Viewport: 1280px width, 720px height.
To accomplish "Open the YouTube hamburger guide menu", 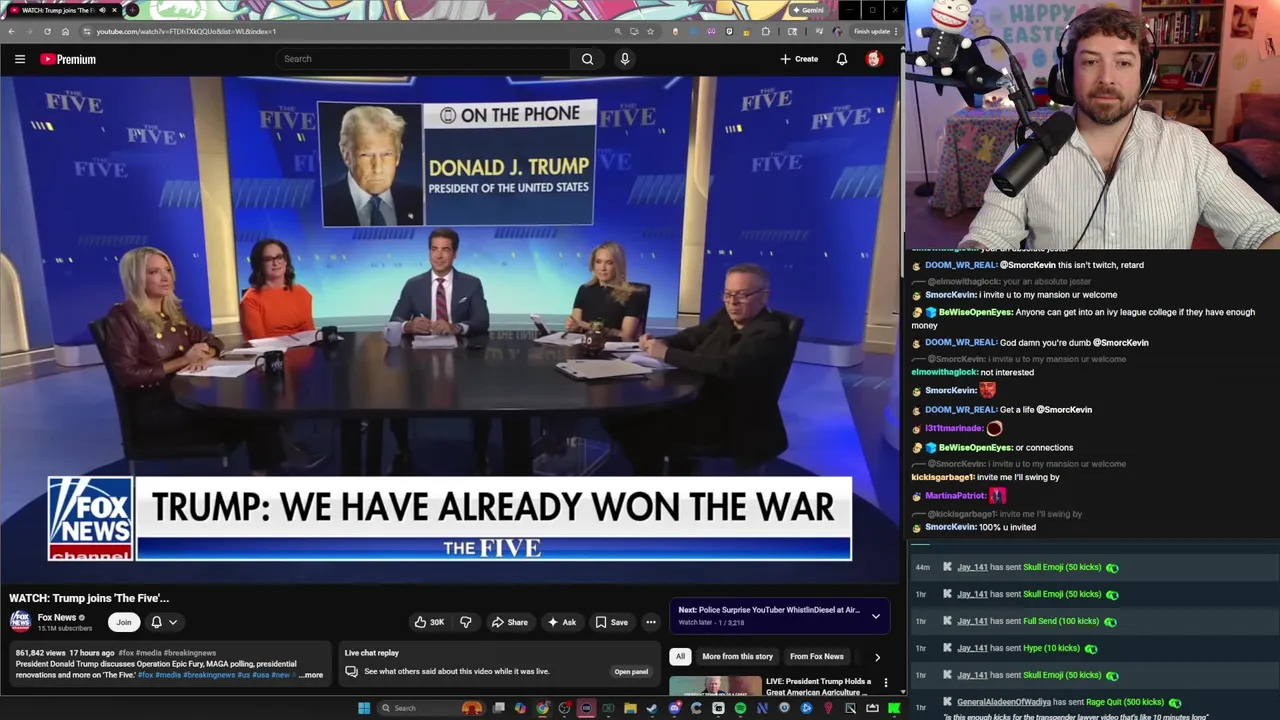I will point(20,59).
